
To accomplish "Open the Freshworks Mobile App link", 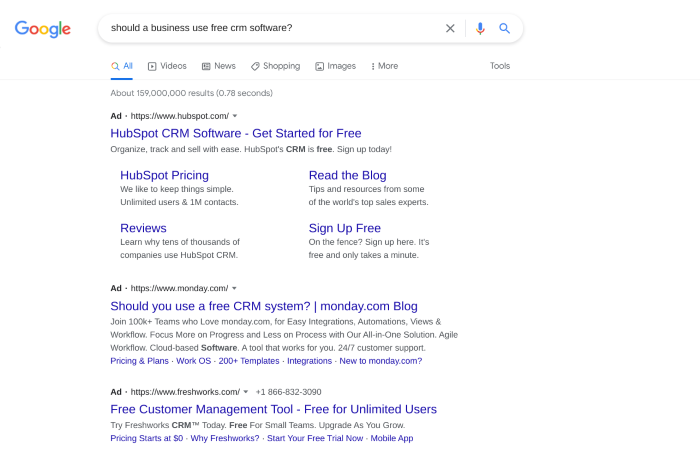I will coord(392,438).
